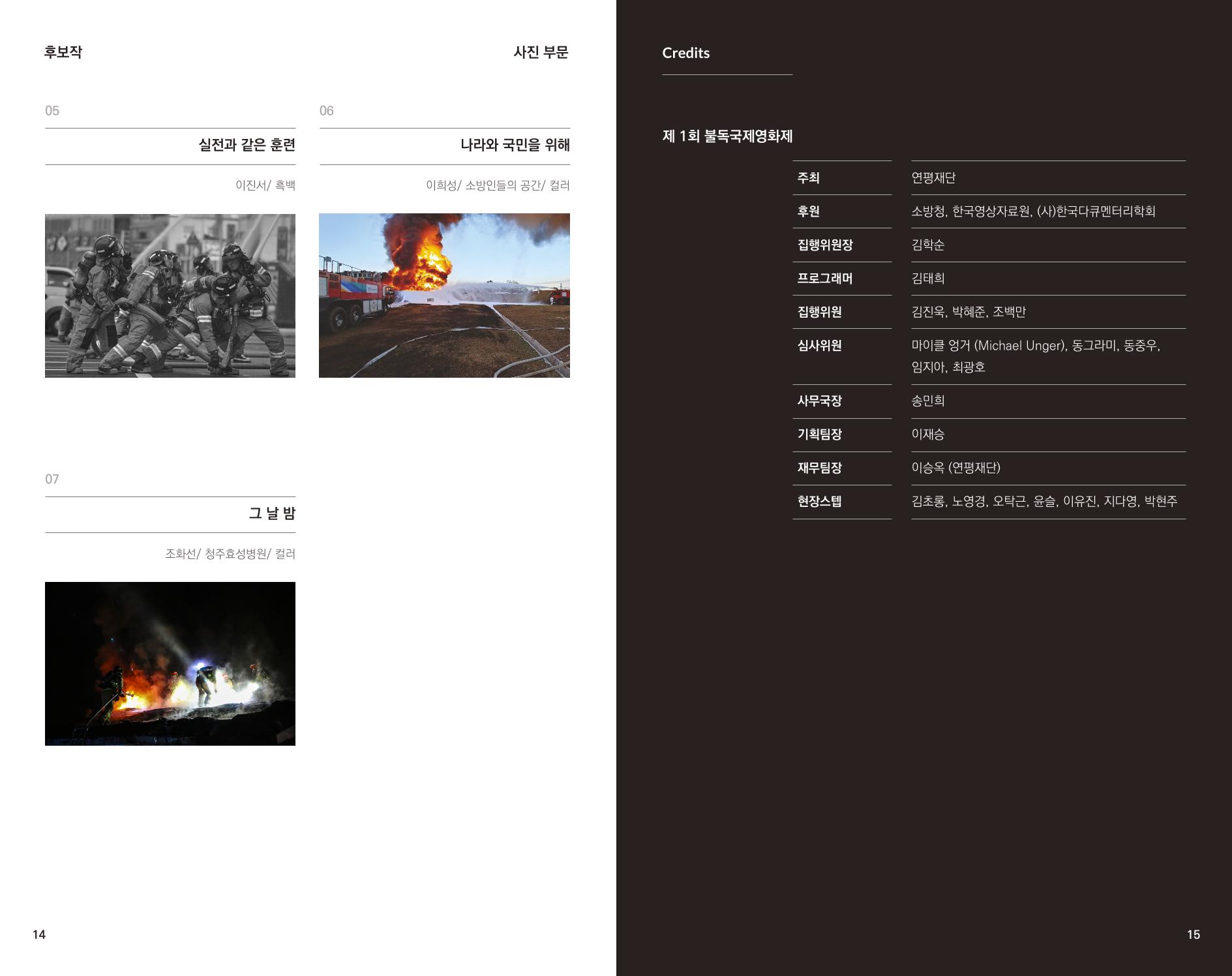This screenshot has height=976, width=1232.
Task: Click the name '김학순'
Action: (928, 245)
